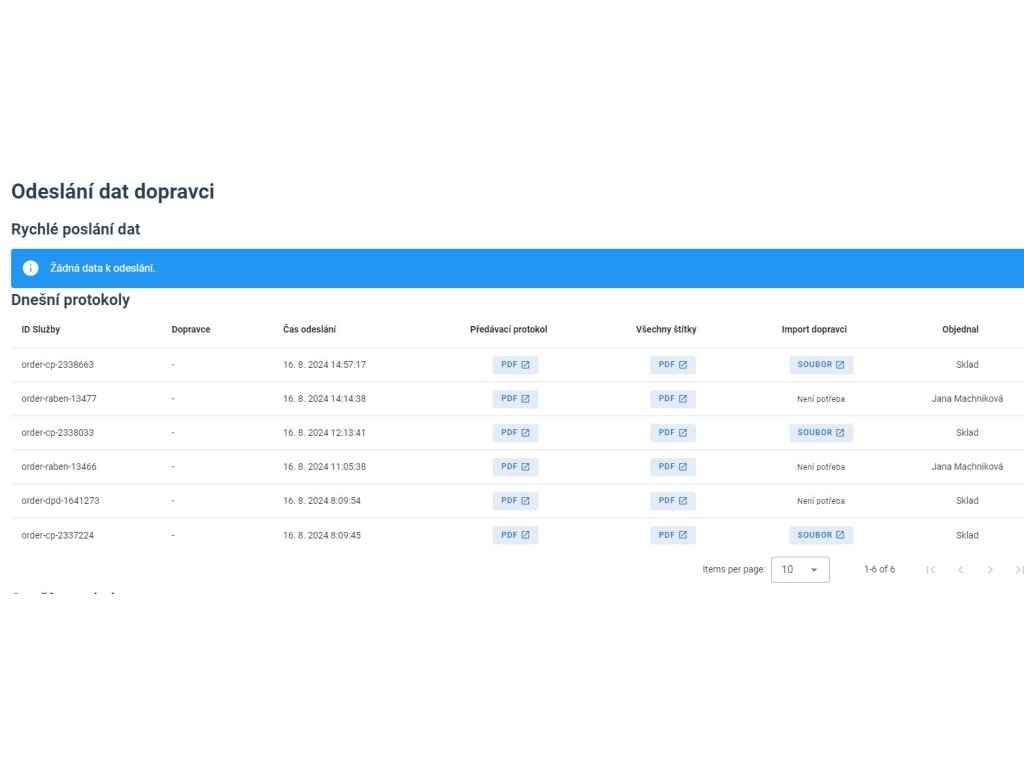The image size is (1024, 768).
Task: Click the Rychlé poslání dat heading
Action: (76, 229)
